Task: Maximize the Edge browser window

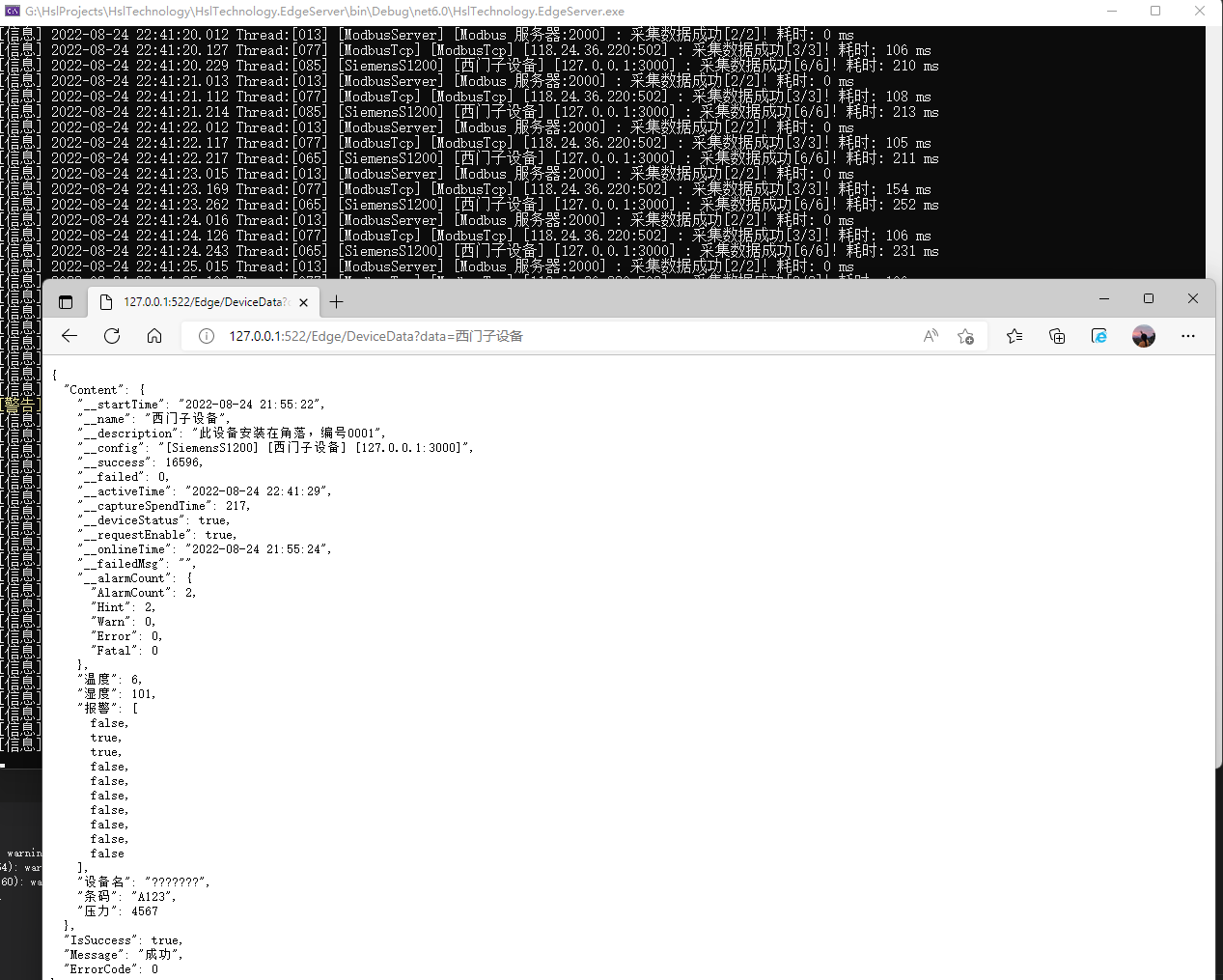Action: pos(1149,299)
